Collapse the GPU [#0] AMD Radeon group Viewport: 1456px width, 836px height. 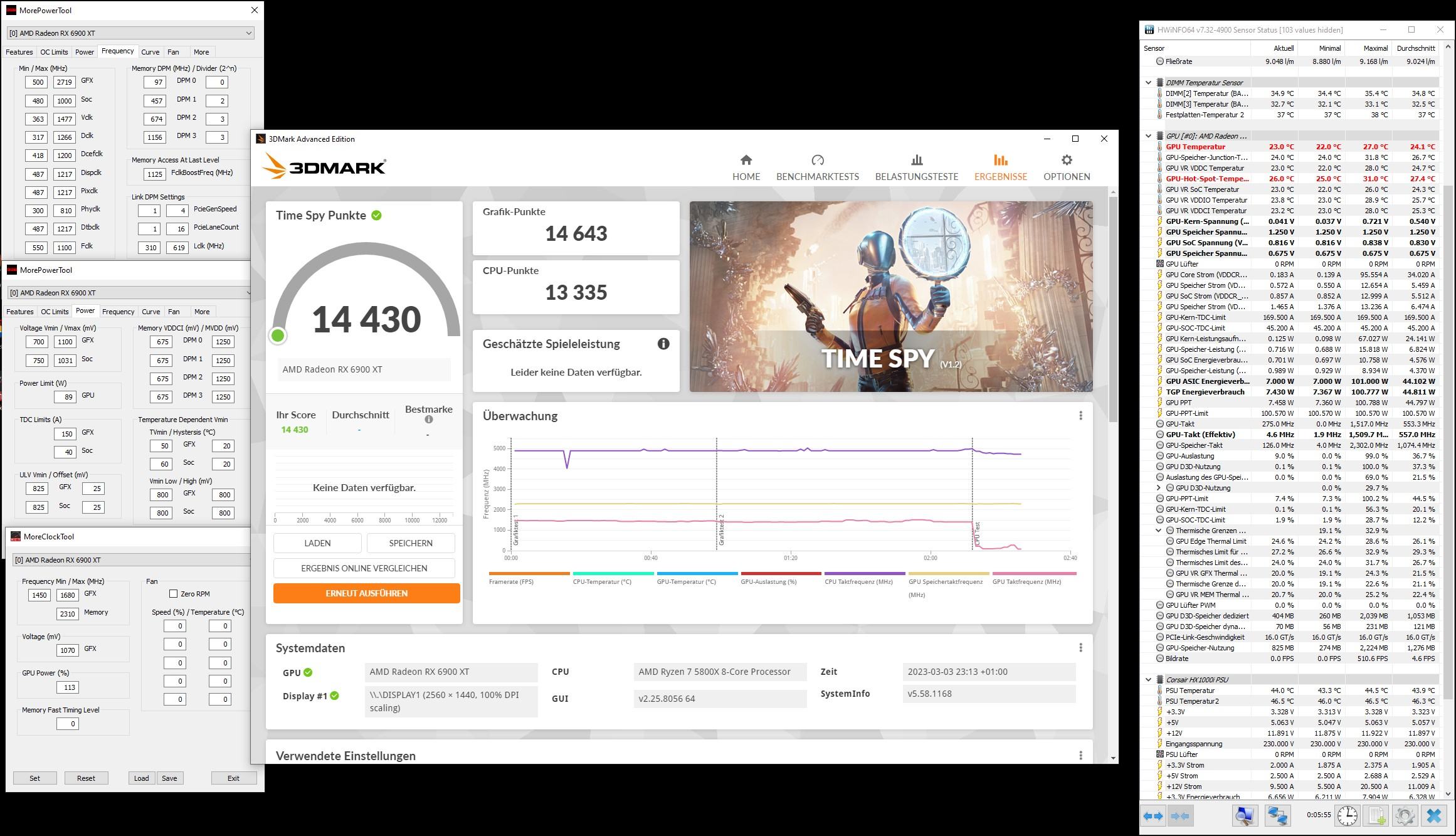click(1148, 136)
